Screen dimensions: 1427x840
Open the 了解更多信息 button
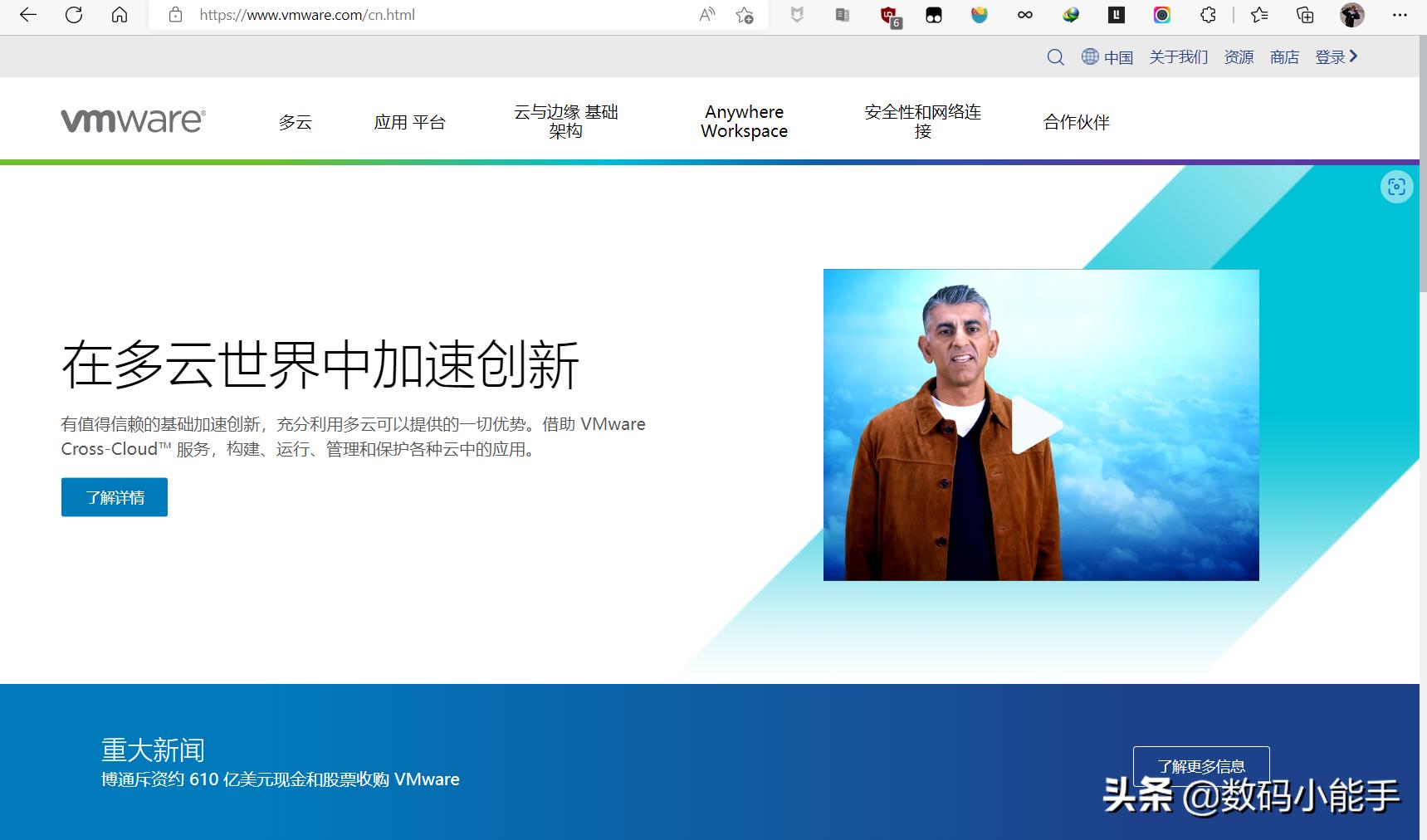point(1200,764)
